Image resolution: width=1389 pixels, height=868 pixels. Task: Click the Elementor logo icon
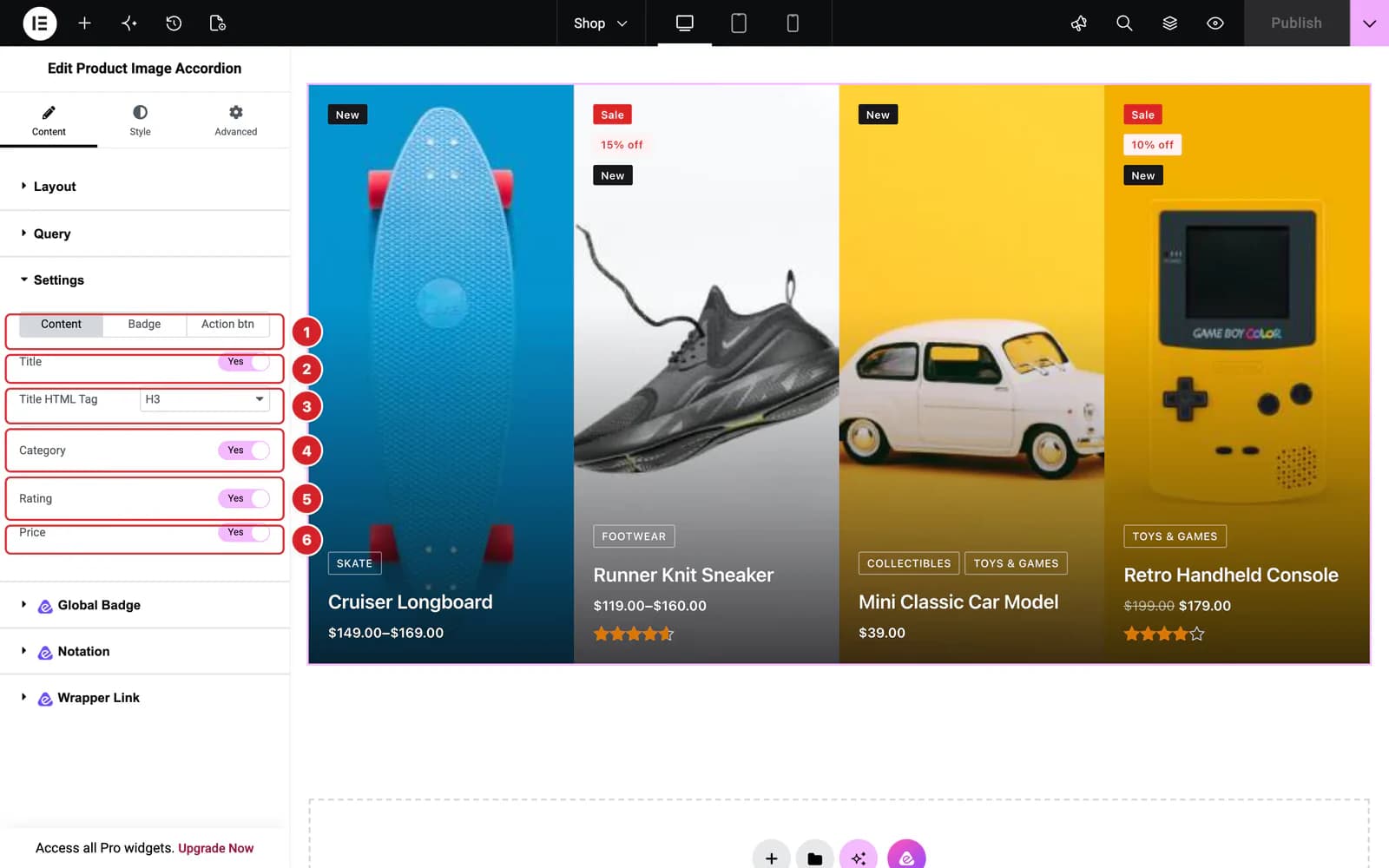click(x=39, y=23)
